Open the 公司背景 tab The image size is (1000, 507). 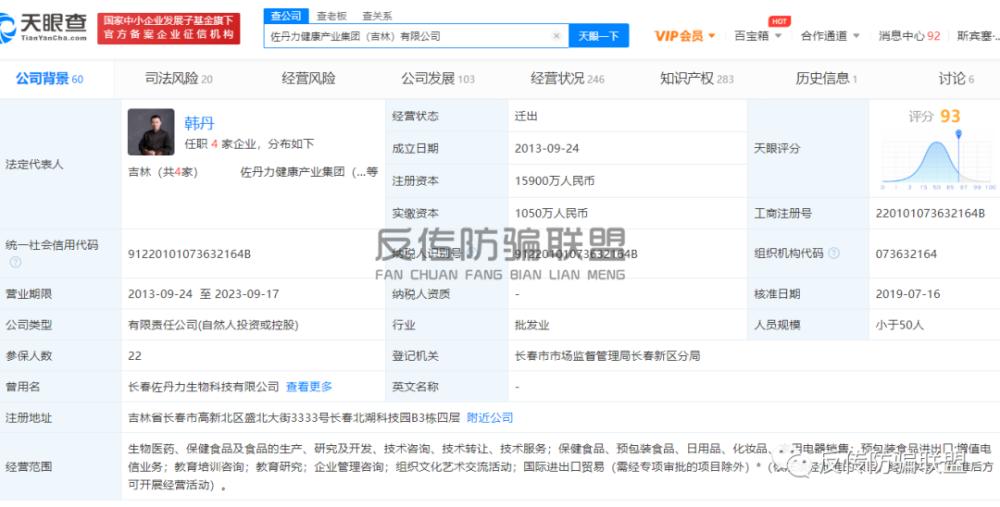(x=50, y=79)
